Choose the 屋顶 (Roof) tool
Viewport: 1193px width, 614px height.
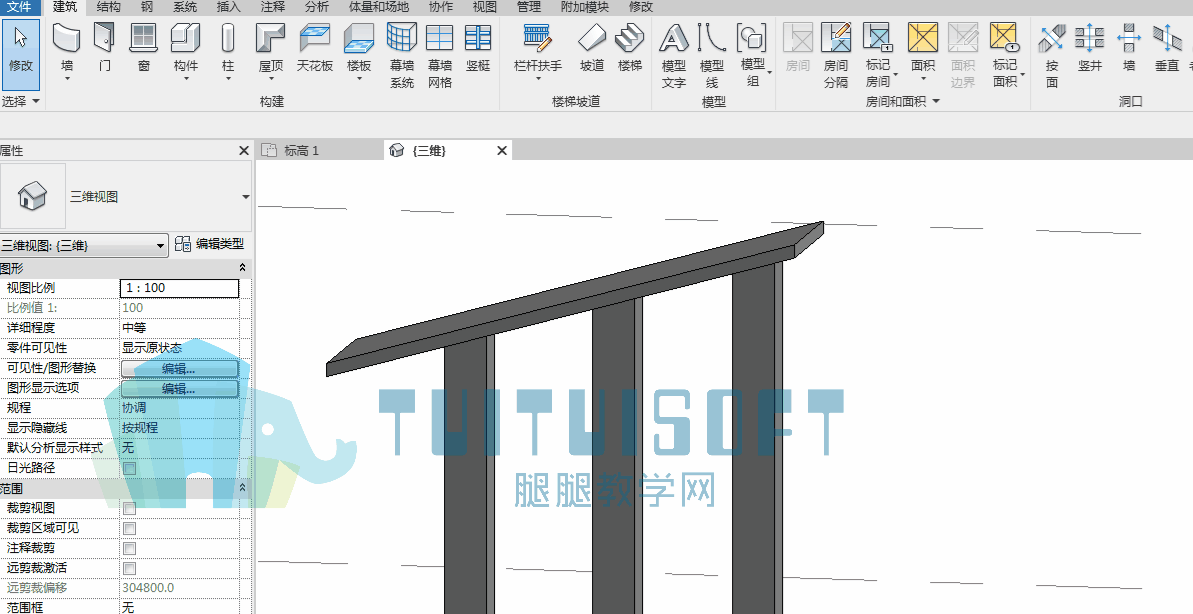click(x=271, y=50)
